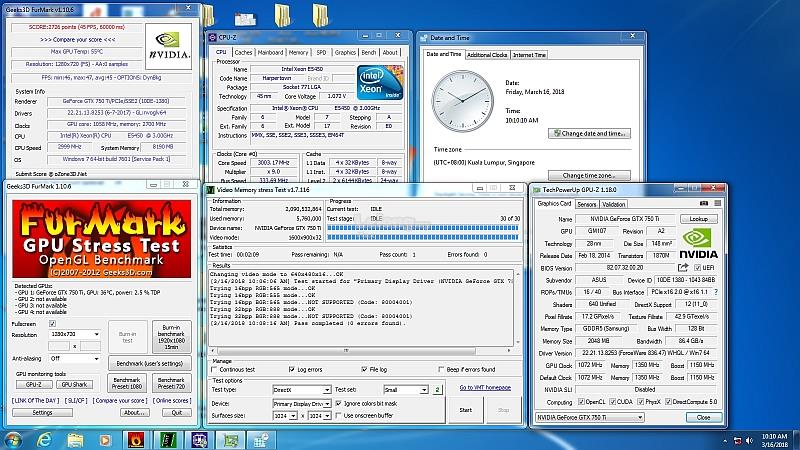The width and height of the screenshot is (800, 450).
Task: Click the volume speaker icon in system tray
Action: [749, 440]
